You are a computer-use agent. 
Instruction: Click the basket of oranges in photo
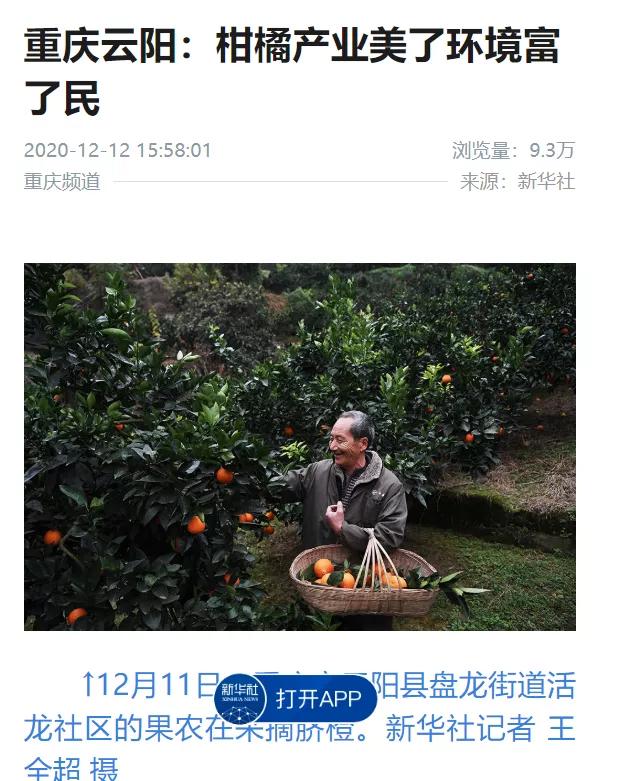pyautogui.click(x=364, y=580)
